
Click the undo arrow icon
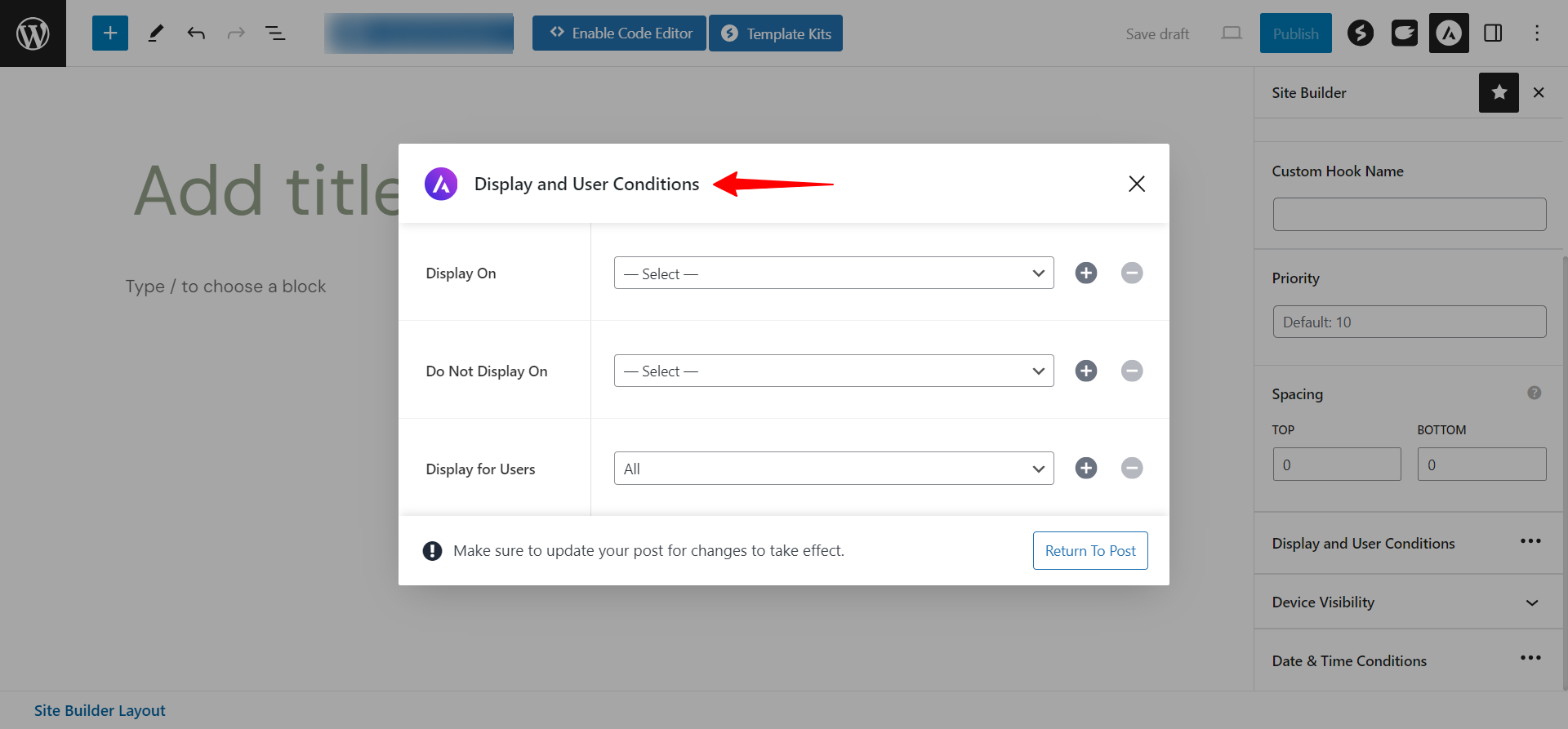(196, 33)
